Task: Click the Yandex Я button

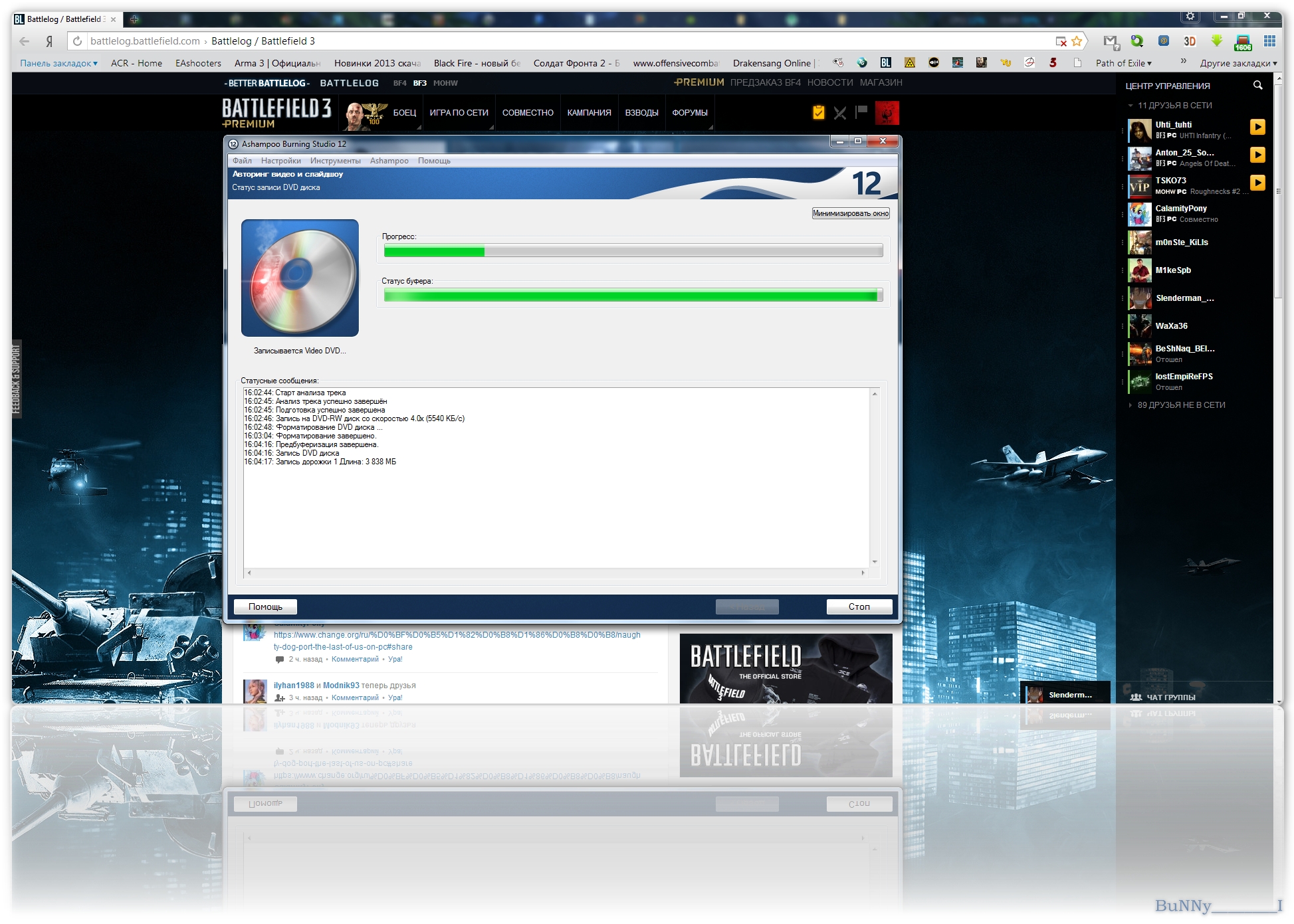Action: [49, 41]
